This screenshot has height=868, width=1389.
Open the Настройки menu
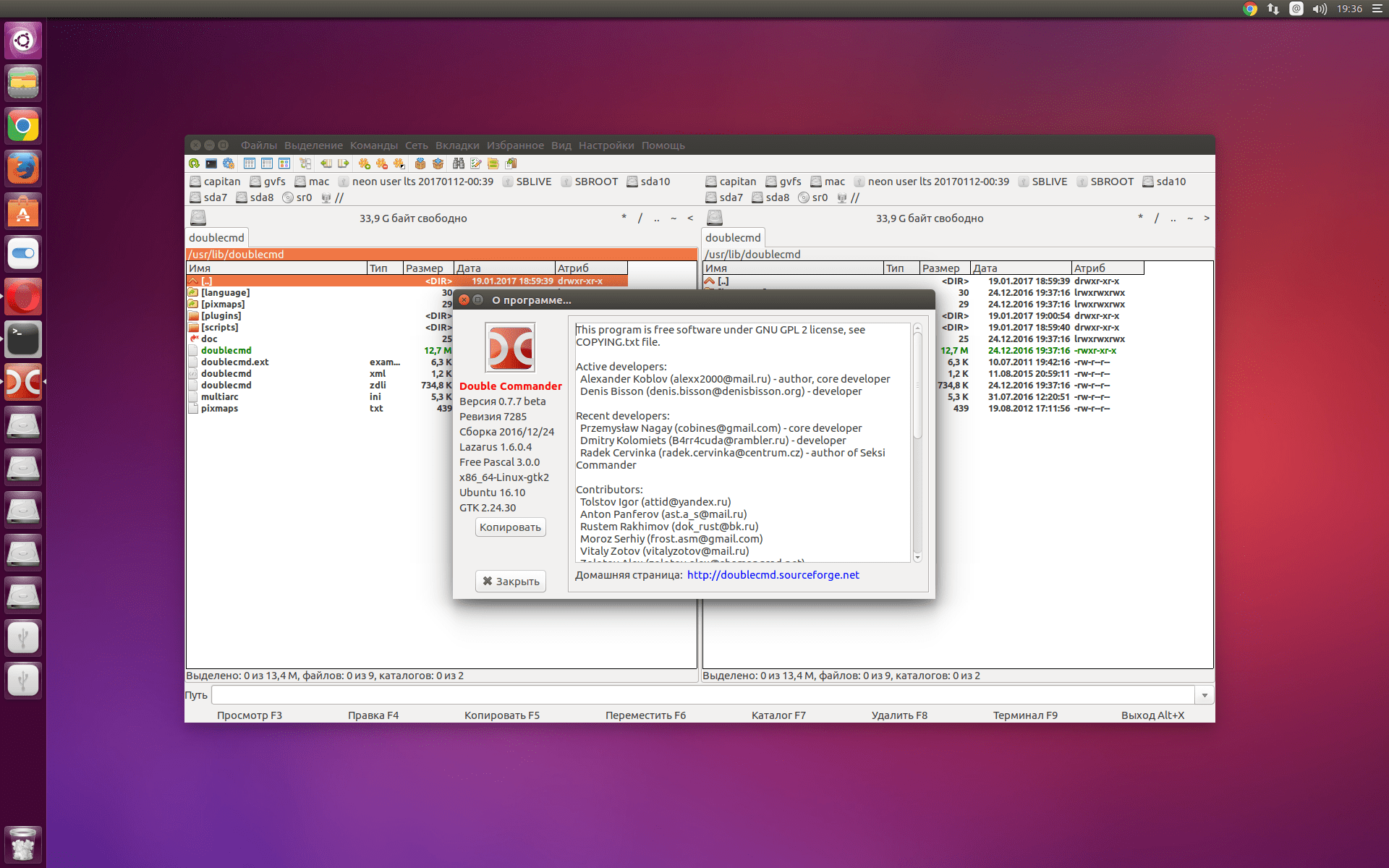(606, 145)
